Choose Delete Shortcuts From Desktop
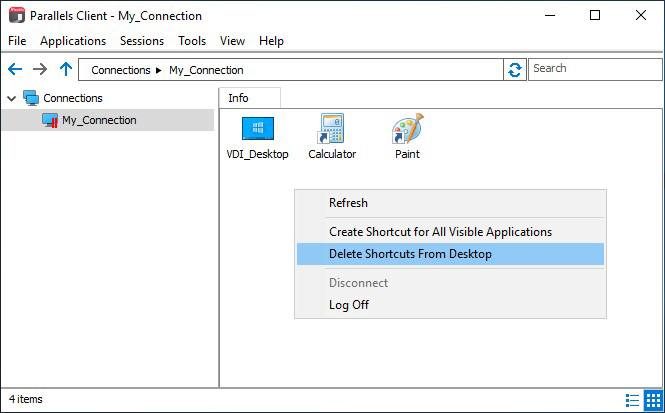Viewport: 665px width, 413px height. tap(450, 254)
